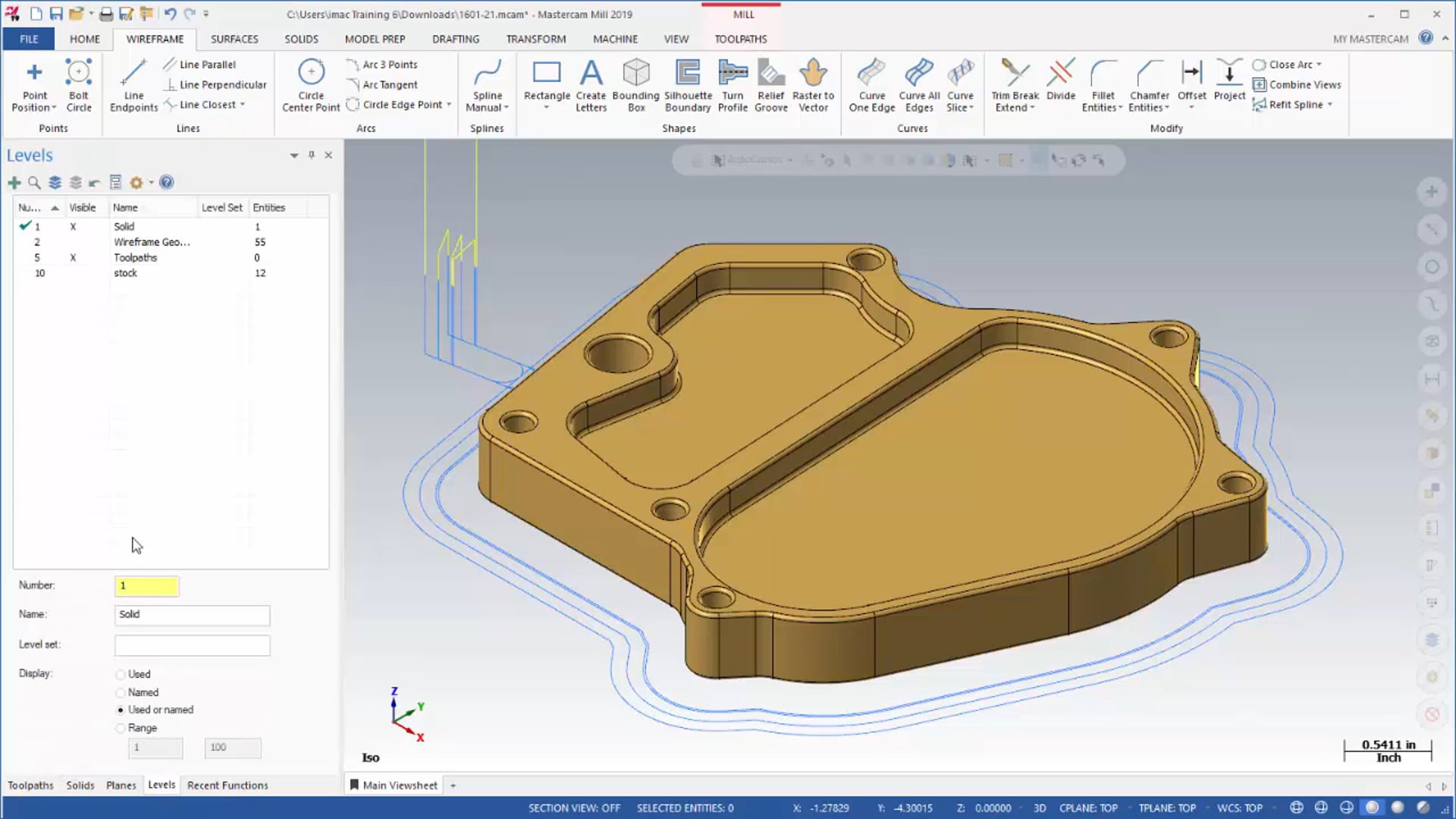The width and height of the screenshot is (1456, 819).
Task: Expand Circle Edge Point dropdown arrow
Action: pyautogui.click(x=449, y=105)
